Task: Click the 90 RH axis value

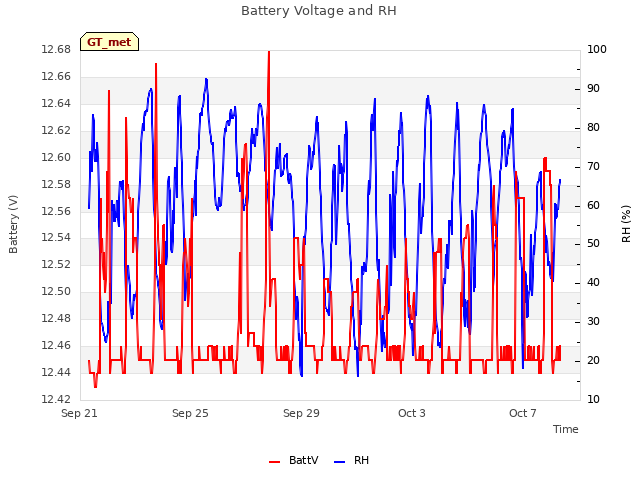Action: coord(593,89)
